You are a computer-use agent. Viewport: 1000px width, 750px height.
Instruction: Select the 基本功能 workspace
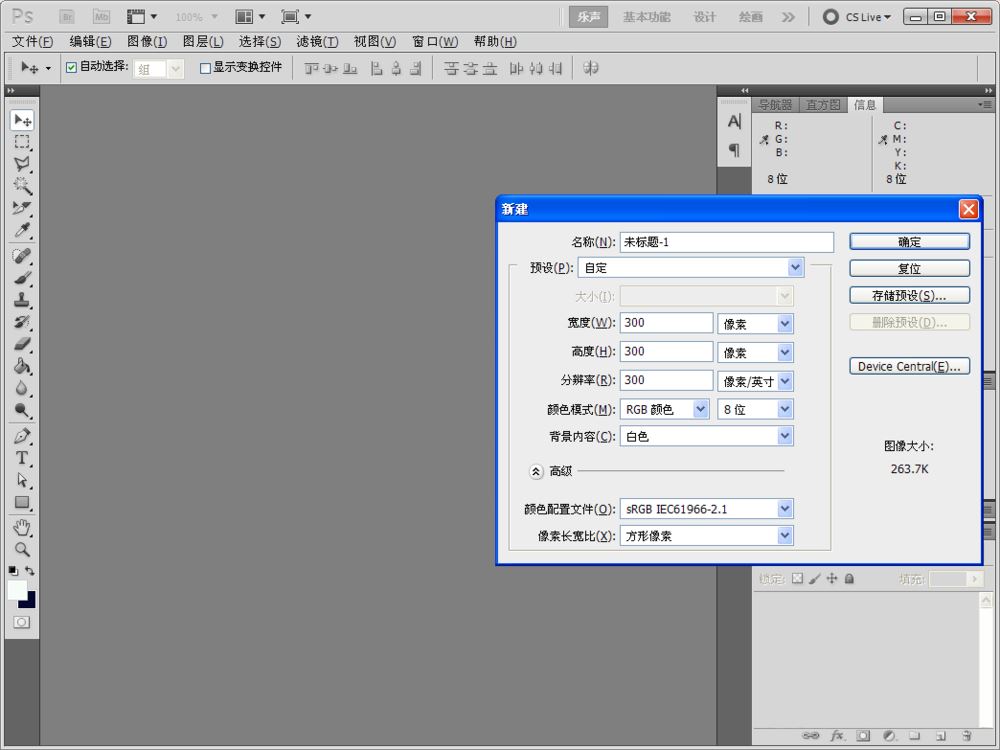[647, 17]
